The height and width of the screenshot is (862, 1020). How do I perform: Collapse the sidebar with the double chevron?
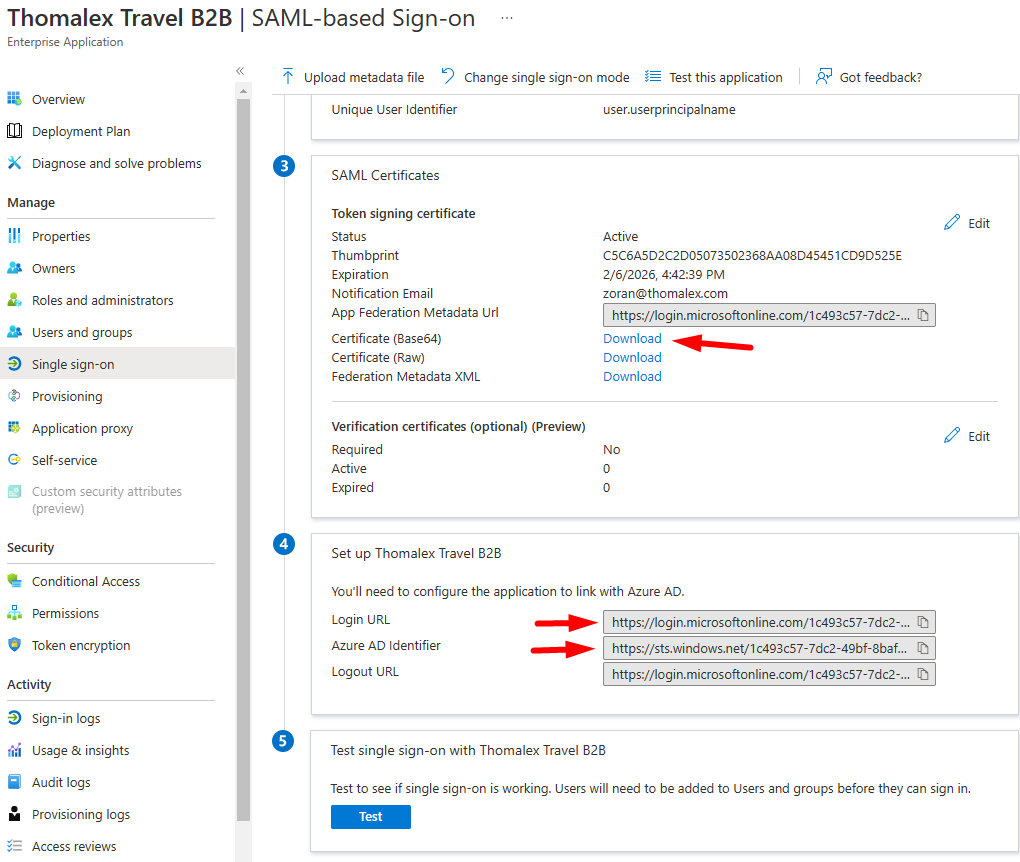pos(240,71)
